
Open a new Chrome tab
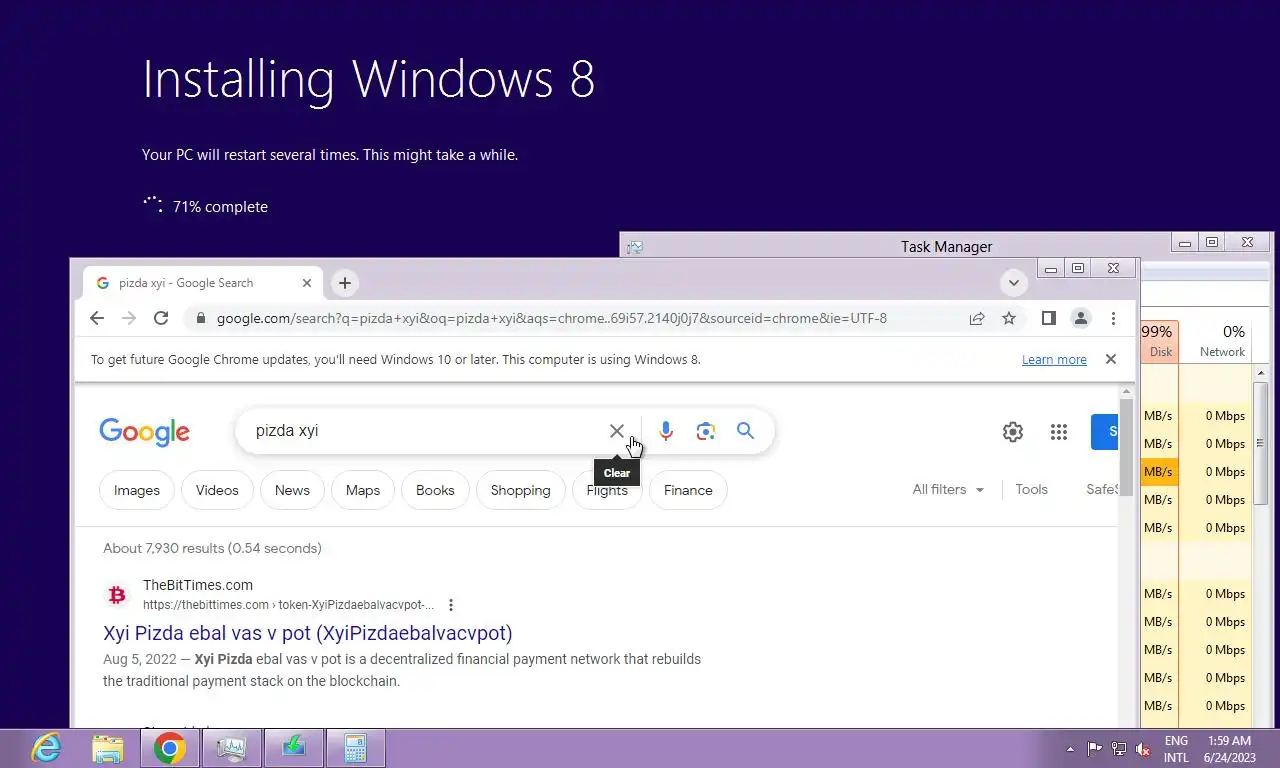click(345, 283)
